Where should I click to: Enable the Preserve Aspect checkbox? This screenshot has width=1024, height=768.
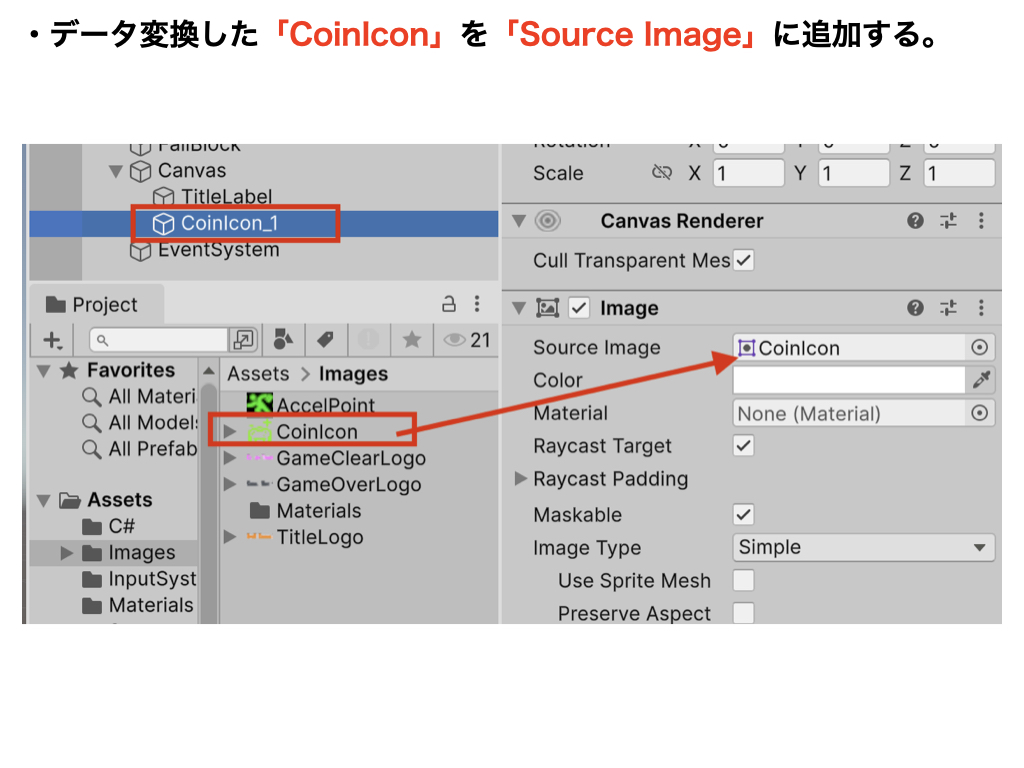tap(743, 613)
